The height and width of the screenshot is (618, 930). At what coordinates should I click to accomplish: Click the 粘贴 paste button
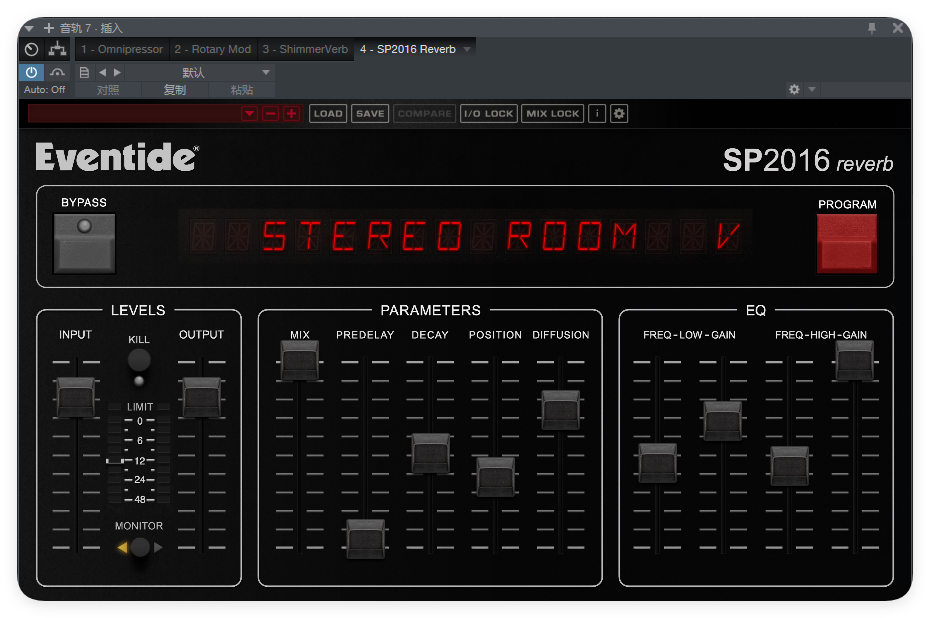tap(241, 90)
